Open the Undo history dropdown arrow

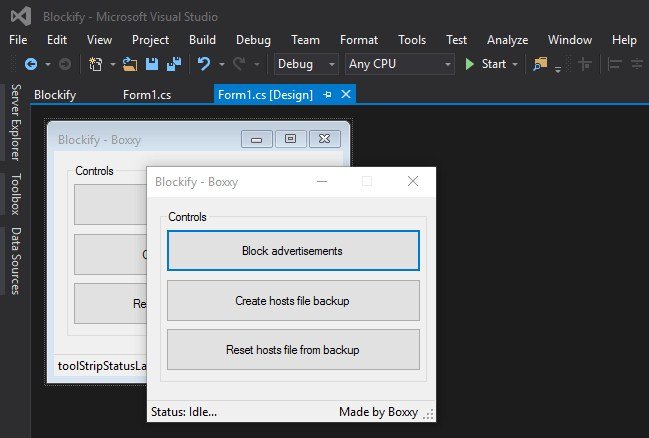point(222,64)
